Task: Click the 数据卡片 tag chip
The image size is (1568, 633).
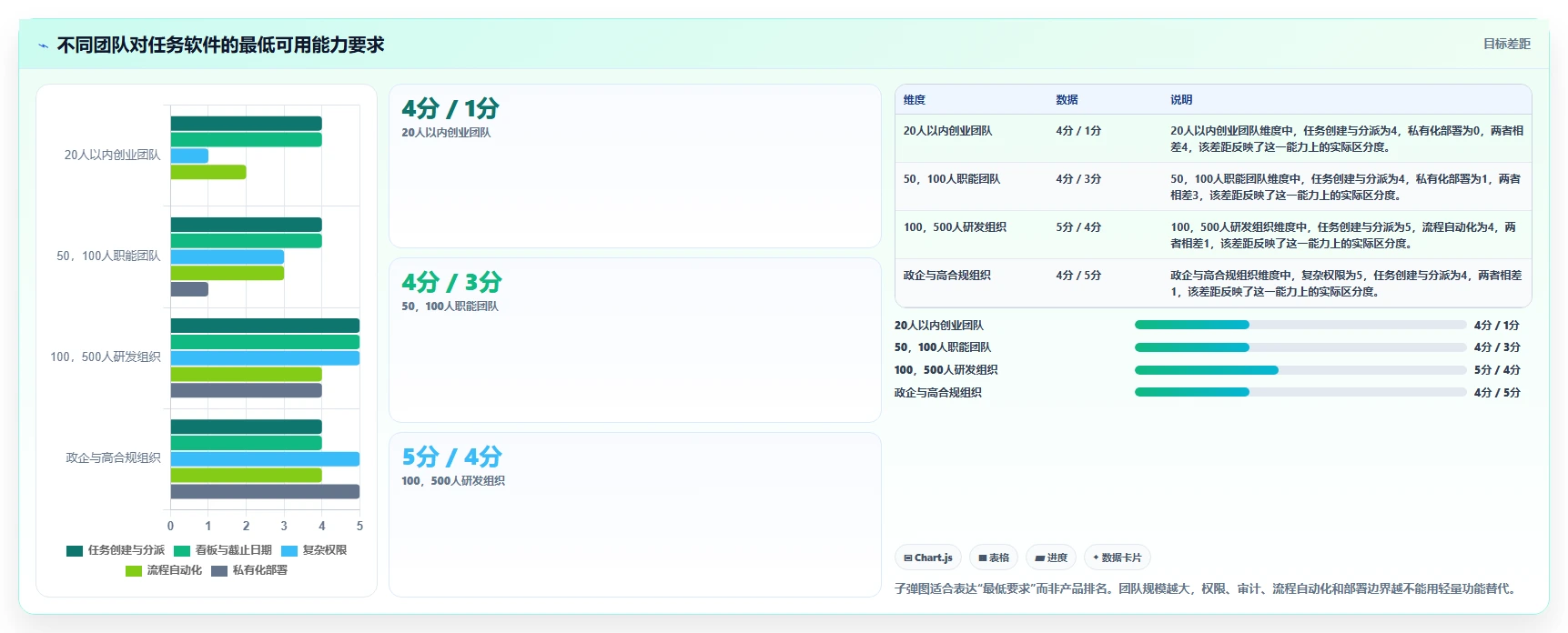Action: click(x=1118, y=558)
